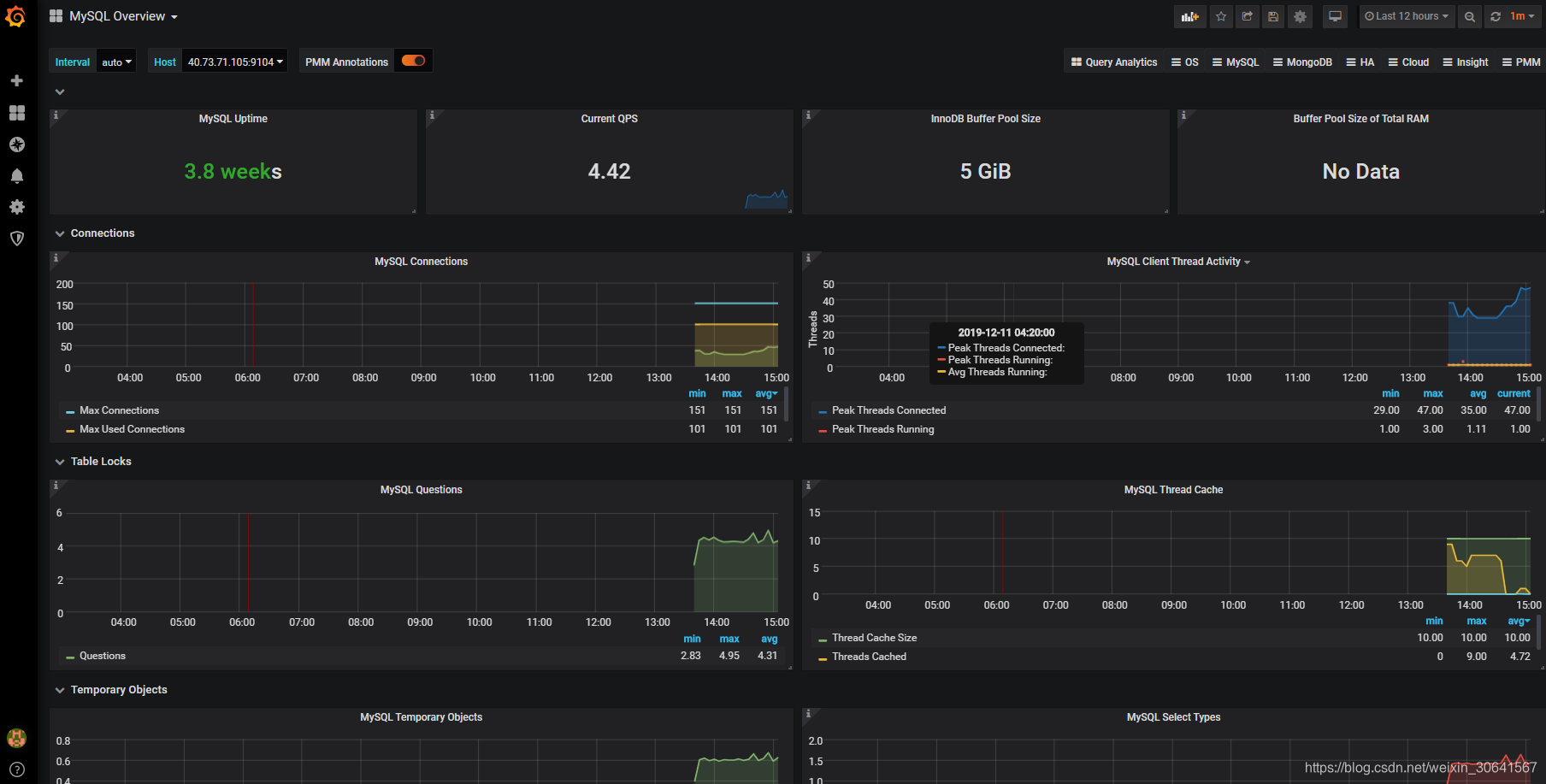Click the MySQL Questions panel title
Image resolution: width=1546 pixels, height=784 pixels.
point(422,490)
